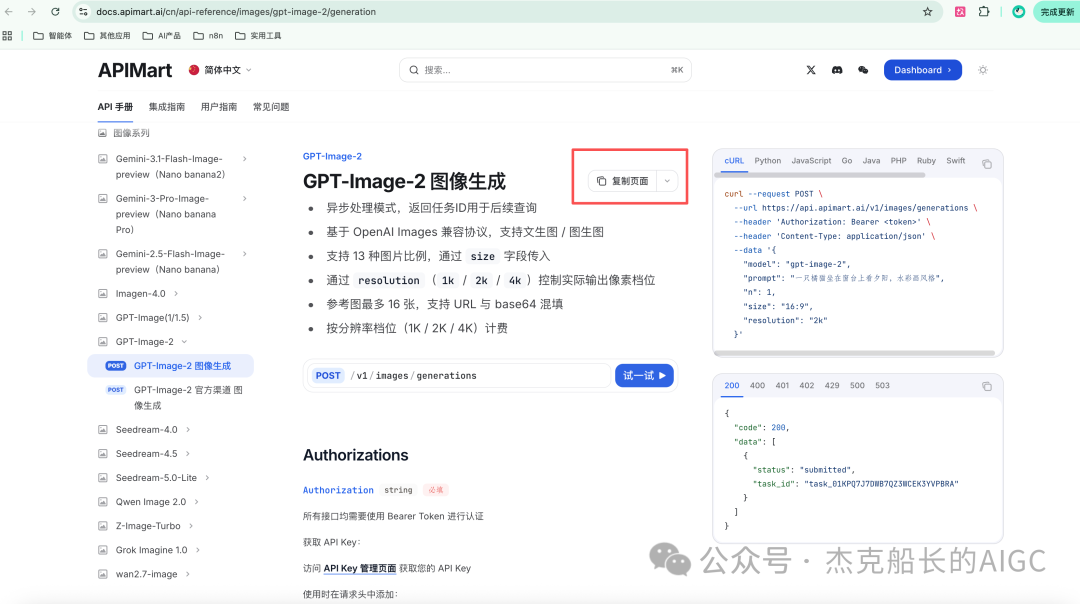
Task: Copy the cURL code sample
Action: (987, 164)
